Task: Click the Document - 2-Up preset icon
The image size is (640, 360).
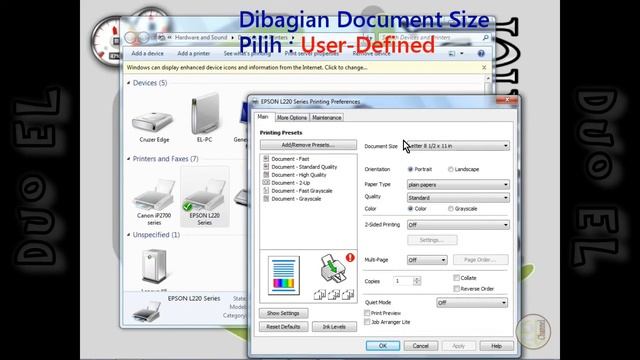Action: point(266,182)
